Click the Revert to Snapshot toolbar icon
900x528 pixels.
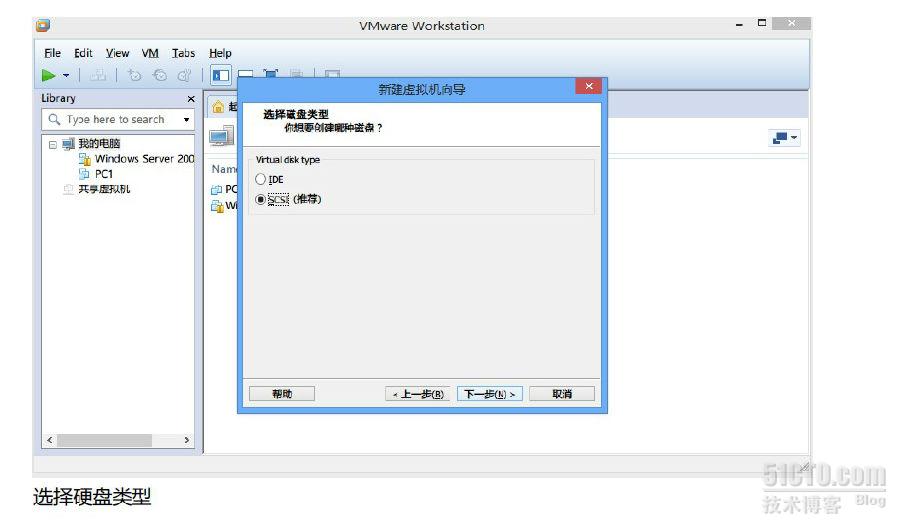(160, 75)
